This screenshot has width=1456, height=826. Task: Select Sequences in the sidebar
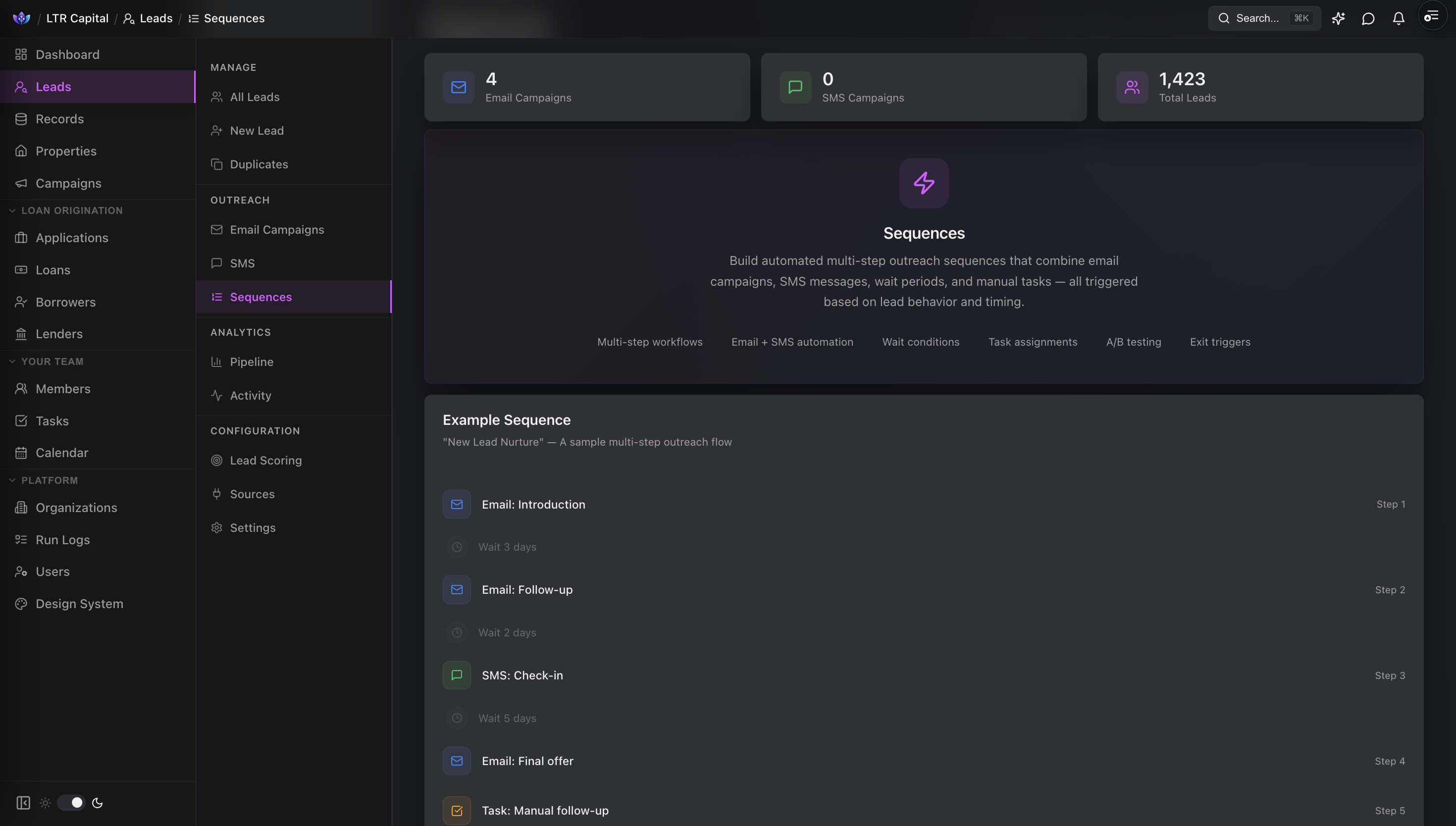coord(261,297)
